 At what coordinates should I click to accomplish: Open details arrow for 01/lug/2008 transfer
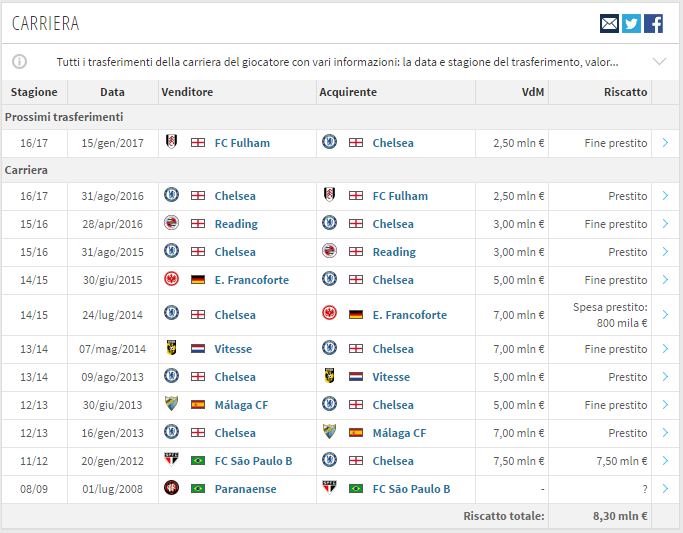[665, 489]
